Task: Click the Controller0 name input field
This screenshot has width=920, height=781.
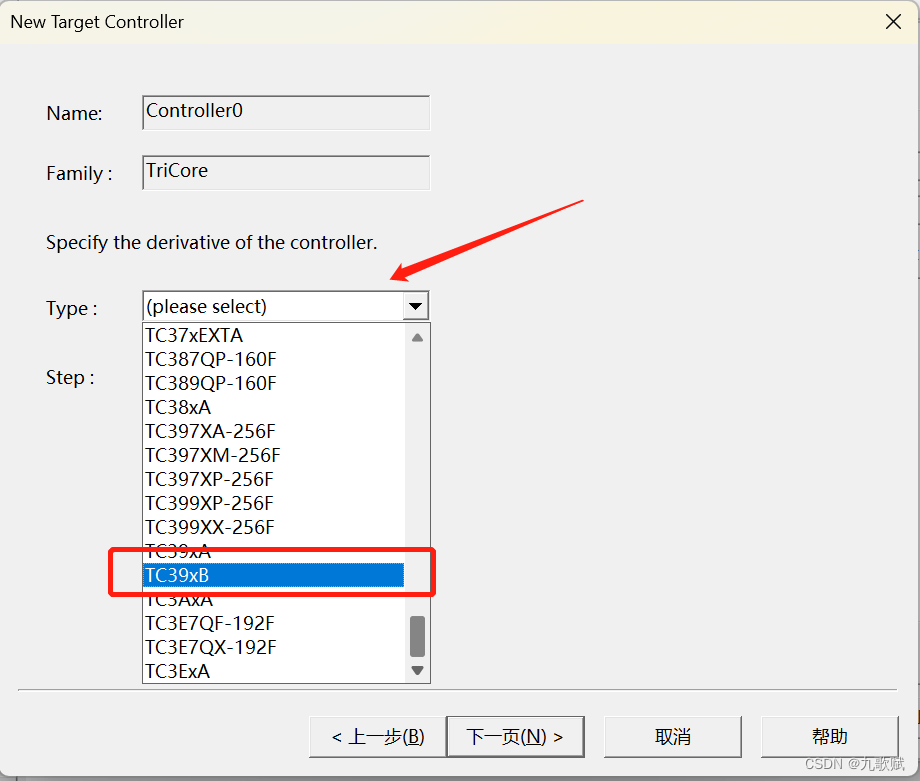Action: click(285, 112)
